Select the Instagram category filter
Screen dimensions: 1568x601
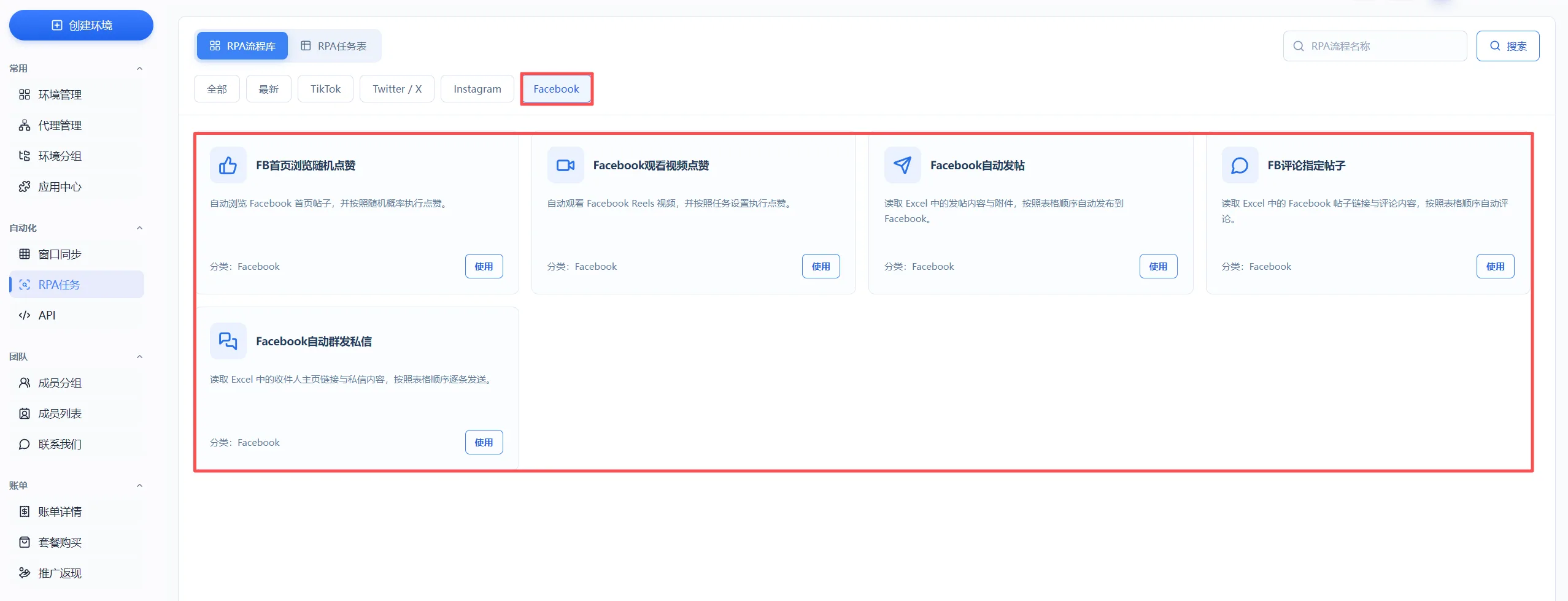click(x=477, y=89)
